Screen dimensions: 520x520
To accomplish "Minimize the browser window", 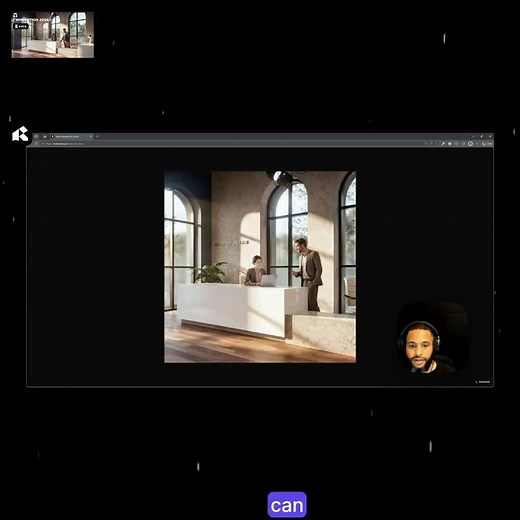I will tap(473, 136).
